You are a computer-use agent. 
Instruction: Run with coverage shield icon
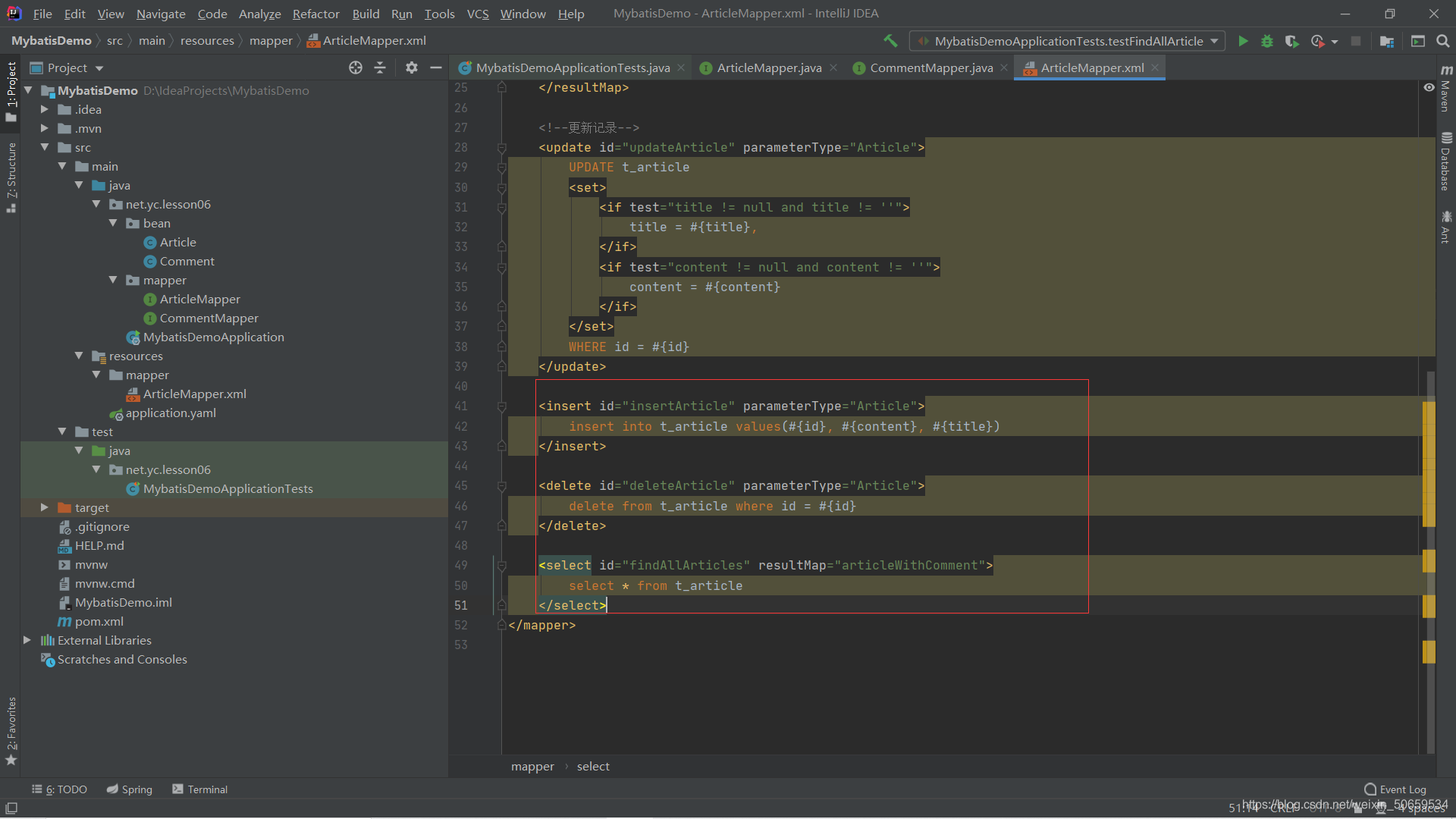[1292, 41]
